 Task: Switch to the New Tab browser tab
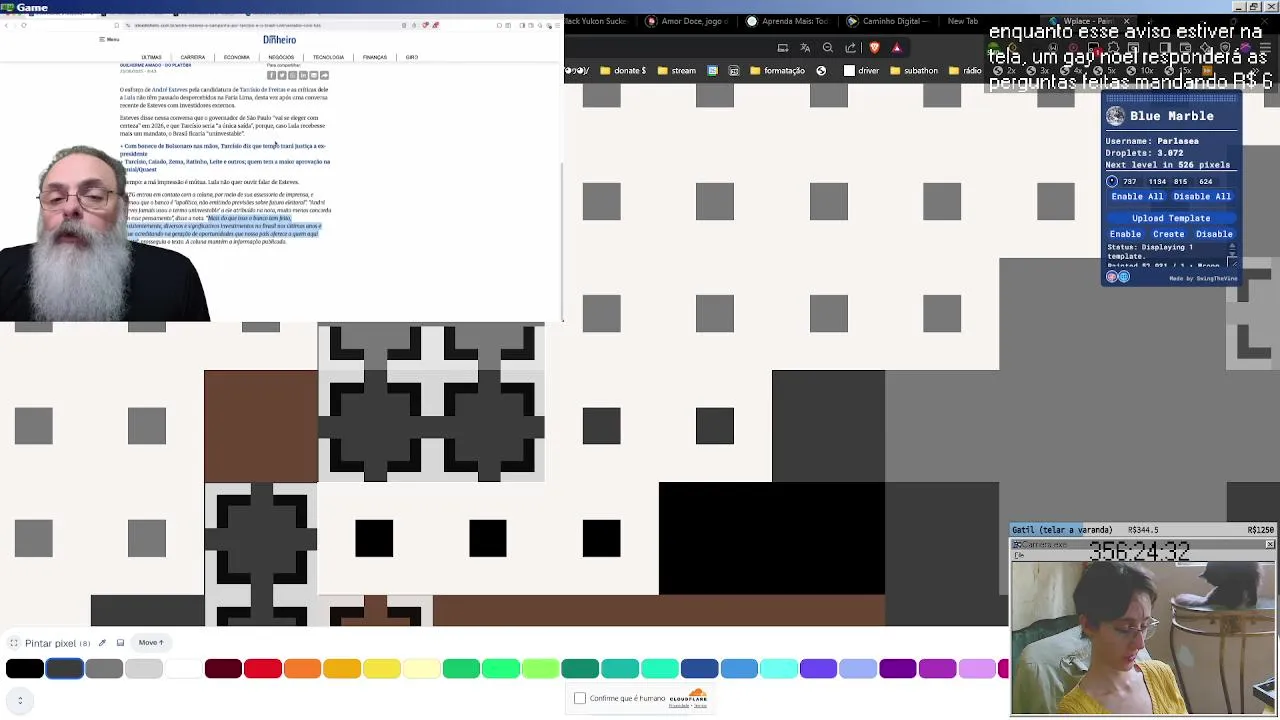(x=962, y=21)
